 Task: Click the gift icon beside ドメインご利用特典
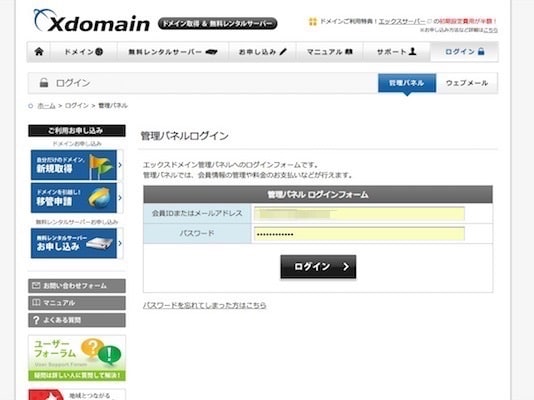pos(313,21)
